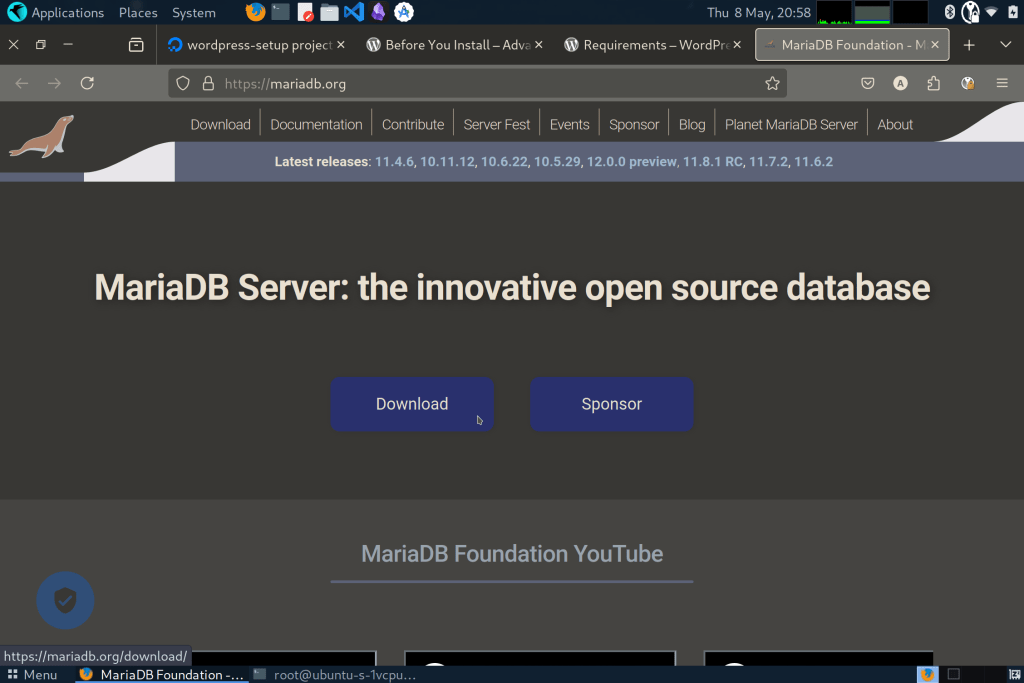This screenshot has height=683, width=1024.
Task: Open the Firefox hamburger application menu
Action: point(1002,83)
